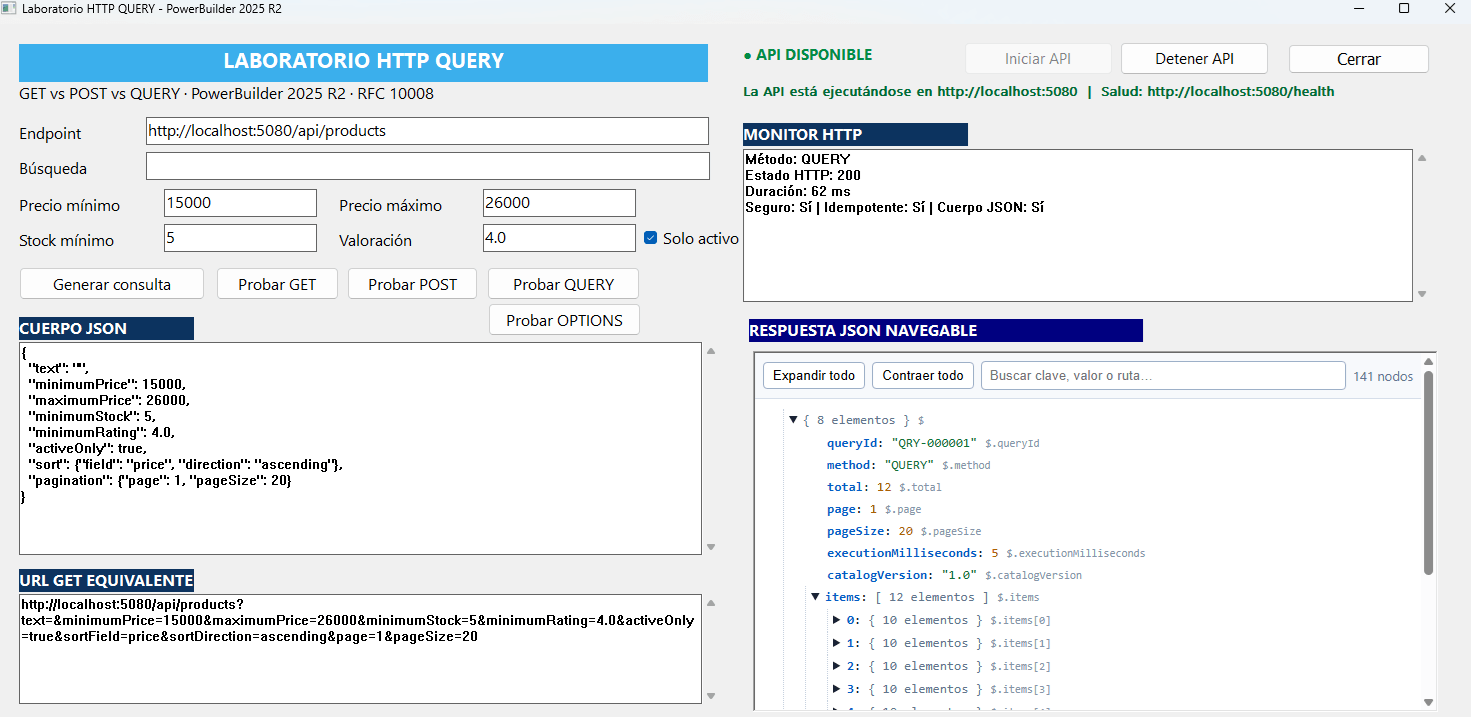Click the Valoración field with 4.0
Image resolution: width=1471 pixels, height=717 pixels.
(x=559, y=238)
